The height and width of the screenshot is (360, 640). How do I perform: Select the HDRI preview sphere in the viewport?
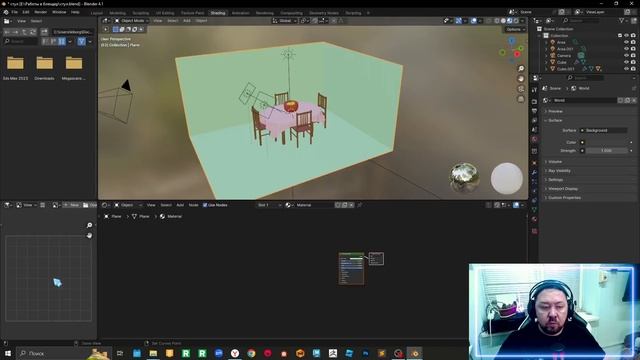(464, 178)
